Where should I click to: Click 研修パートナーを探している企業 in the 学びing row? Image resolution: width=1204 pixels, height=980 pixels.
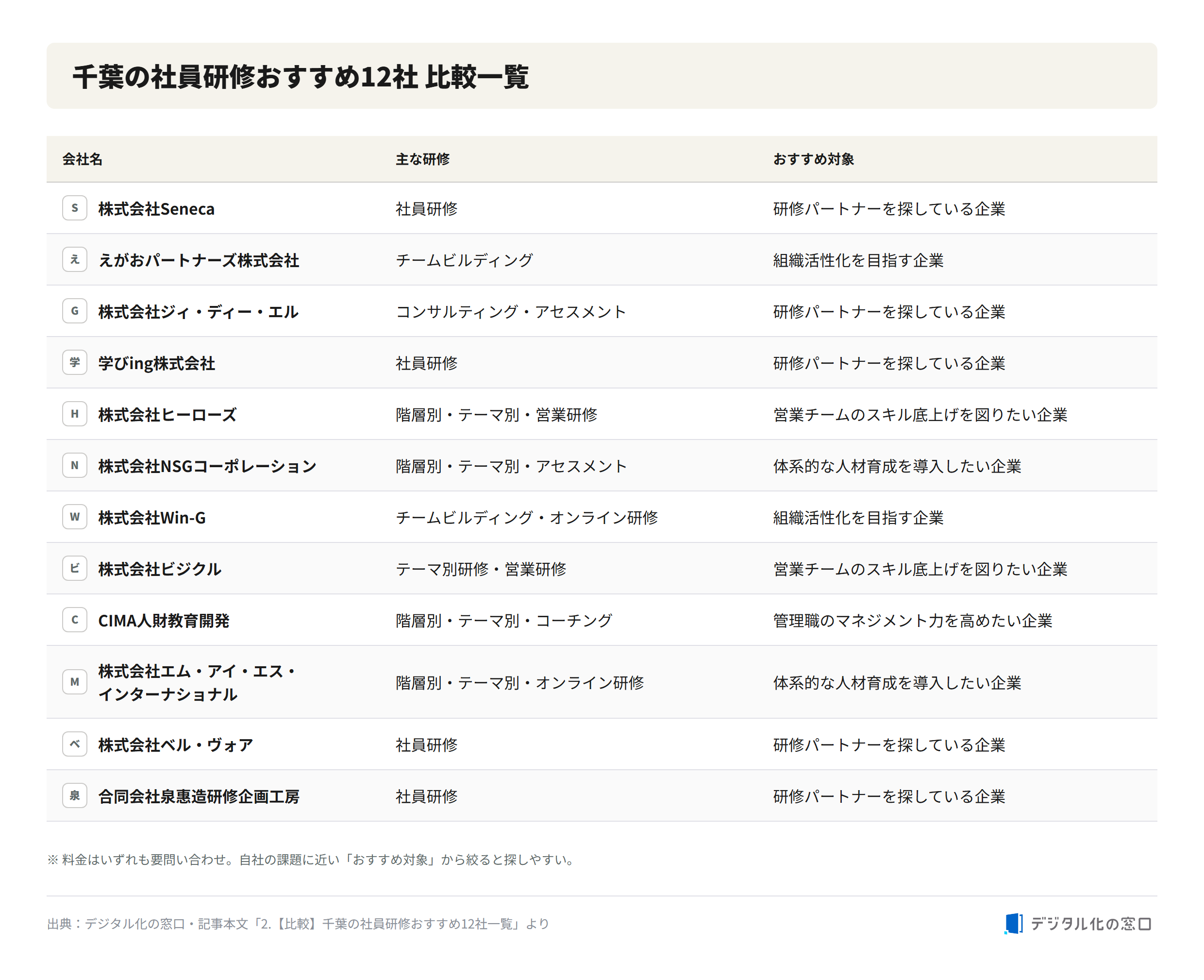889,364
